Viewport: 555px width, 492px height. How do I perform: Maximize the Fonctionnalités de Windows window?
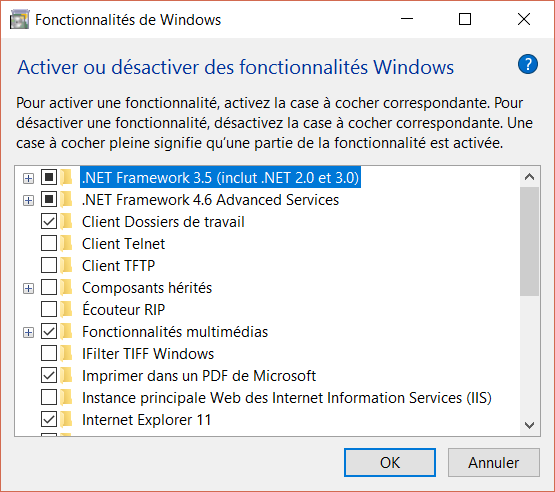(465, 19)
